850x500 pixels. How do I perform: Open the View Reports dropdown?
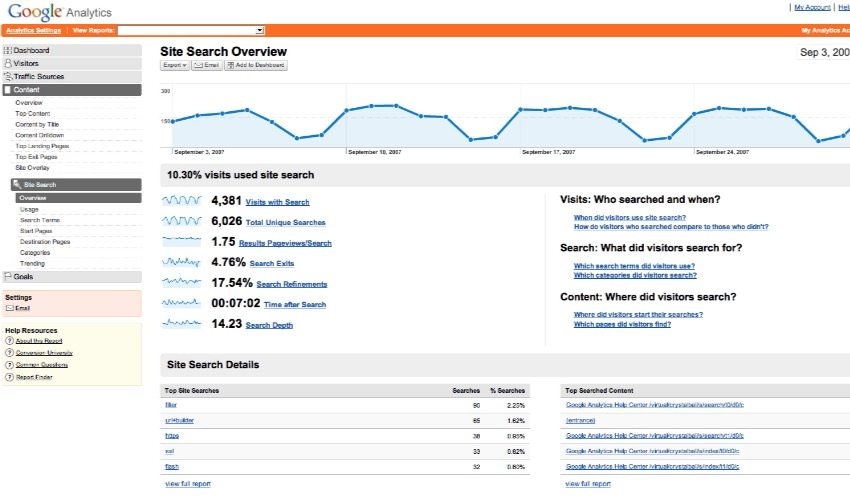191,31
